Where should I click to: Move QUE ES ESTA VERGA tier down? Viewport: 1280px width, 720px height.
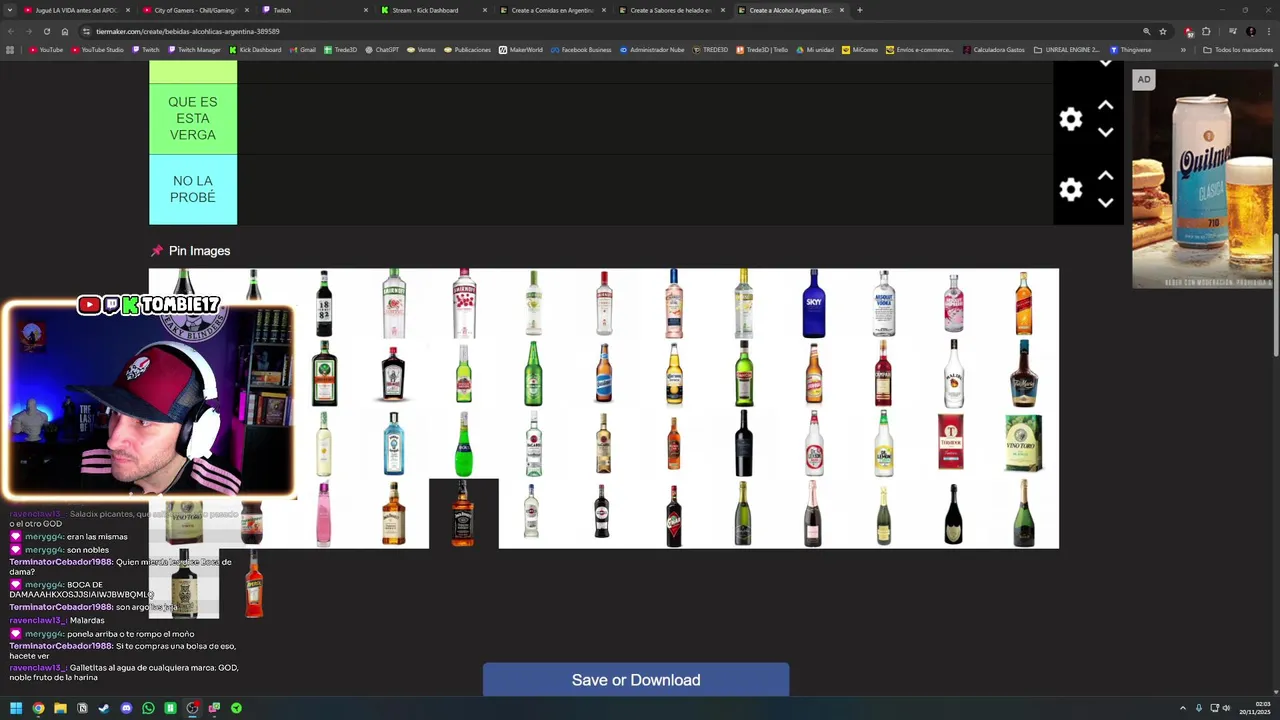[1106, 132]
